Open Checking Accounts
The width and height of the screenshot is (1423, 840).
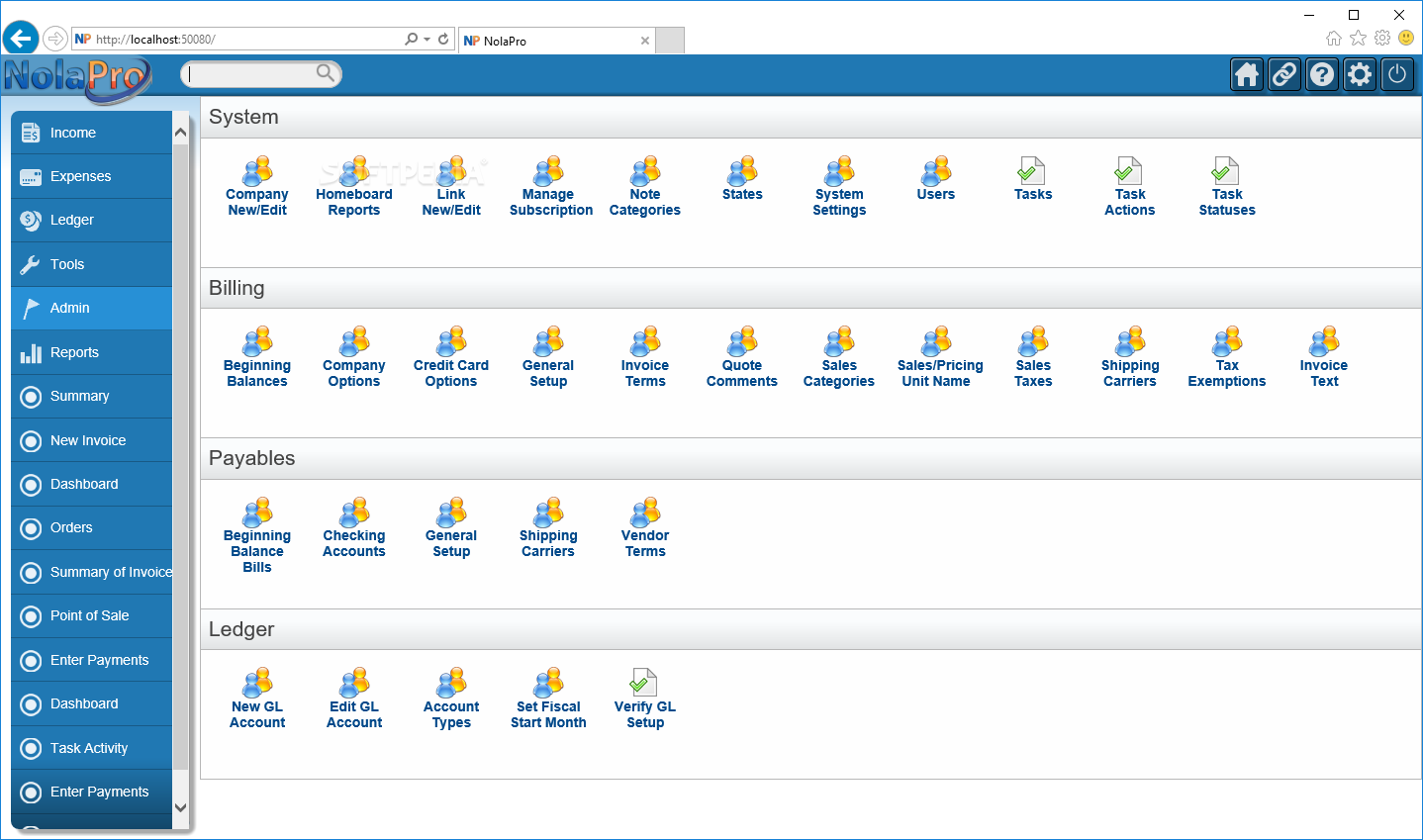(x=354, y=527)
